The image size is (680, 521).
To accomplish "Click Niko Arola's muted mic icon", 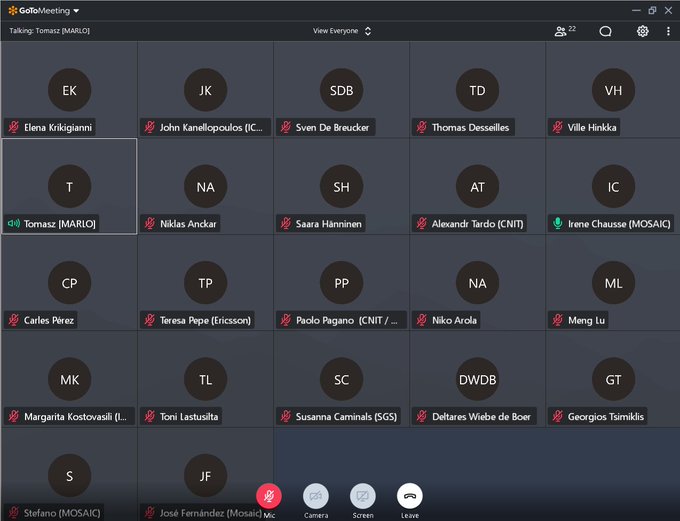I will click(x=422, y=320).
